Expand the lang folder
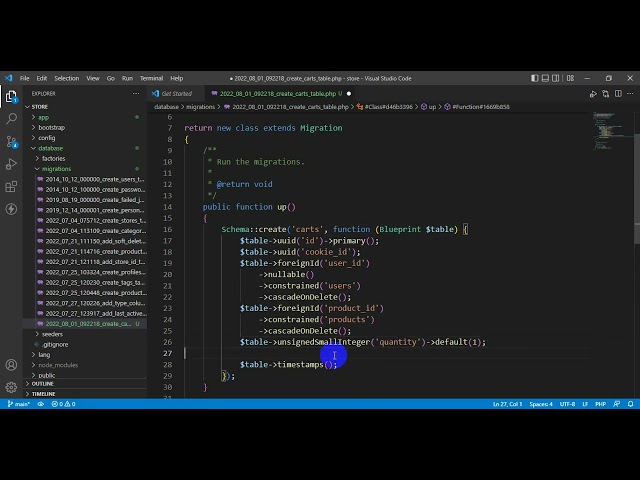This screenshot has height=480, width=640. coord(44,355)
